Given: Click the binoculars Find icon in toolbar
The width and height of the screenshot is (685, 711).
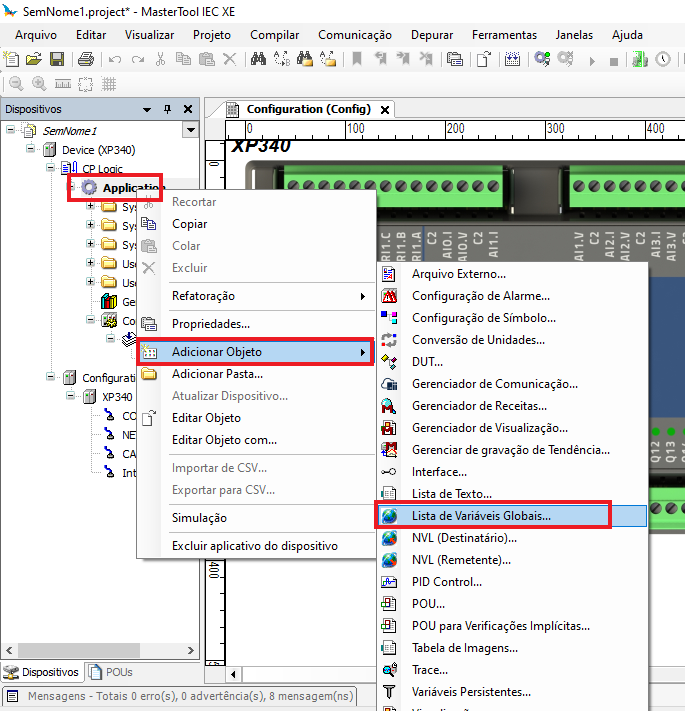Looking at the screenshot, I should click(x=258, y=60).
